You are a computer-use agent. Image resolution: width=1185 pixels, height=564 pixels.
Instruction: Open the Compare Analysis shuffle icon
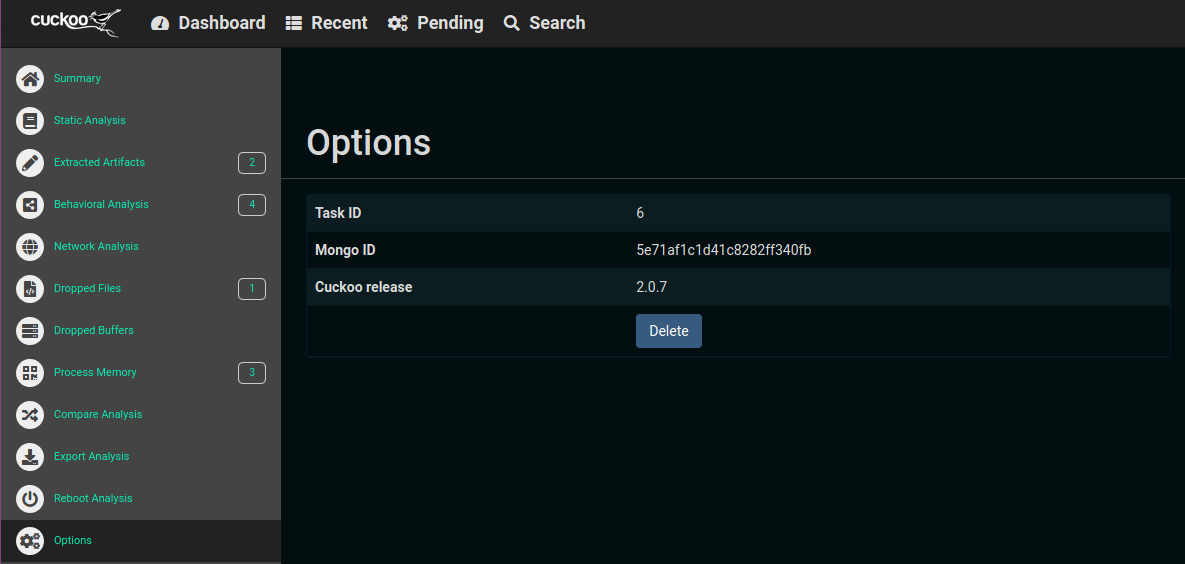click(30, 415)
